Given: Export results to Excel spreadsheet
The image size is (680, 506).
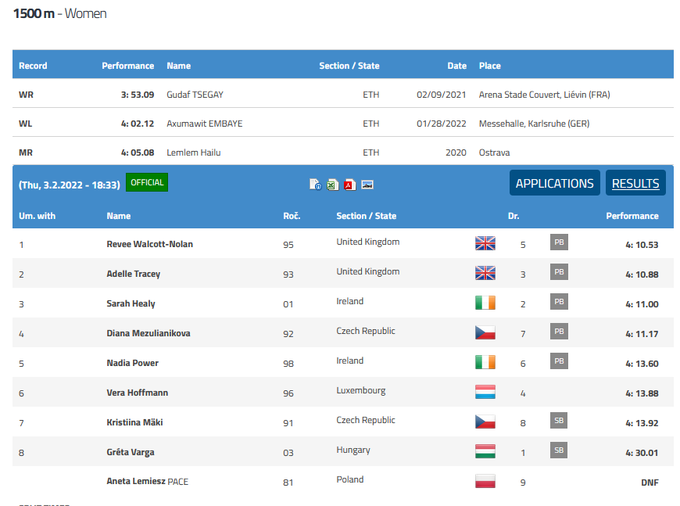Looking at the screenshot, I should [x=332, y=184].
